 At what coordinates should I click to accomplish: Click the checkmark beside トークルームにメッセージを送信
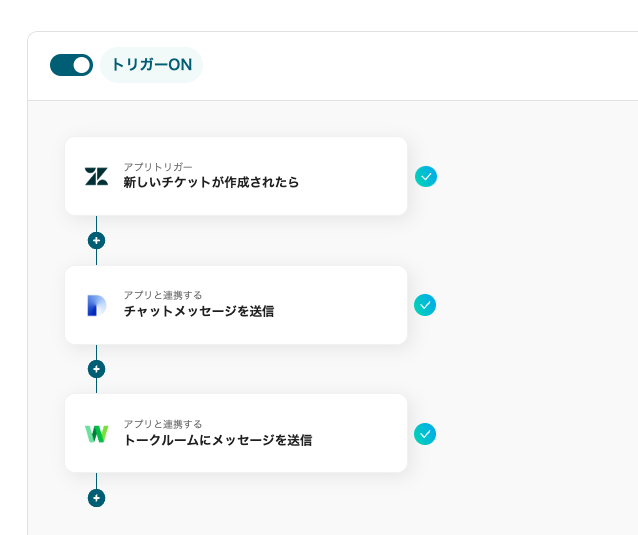(426, 434)
